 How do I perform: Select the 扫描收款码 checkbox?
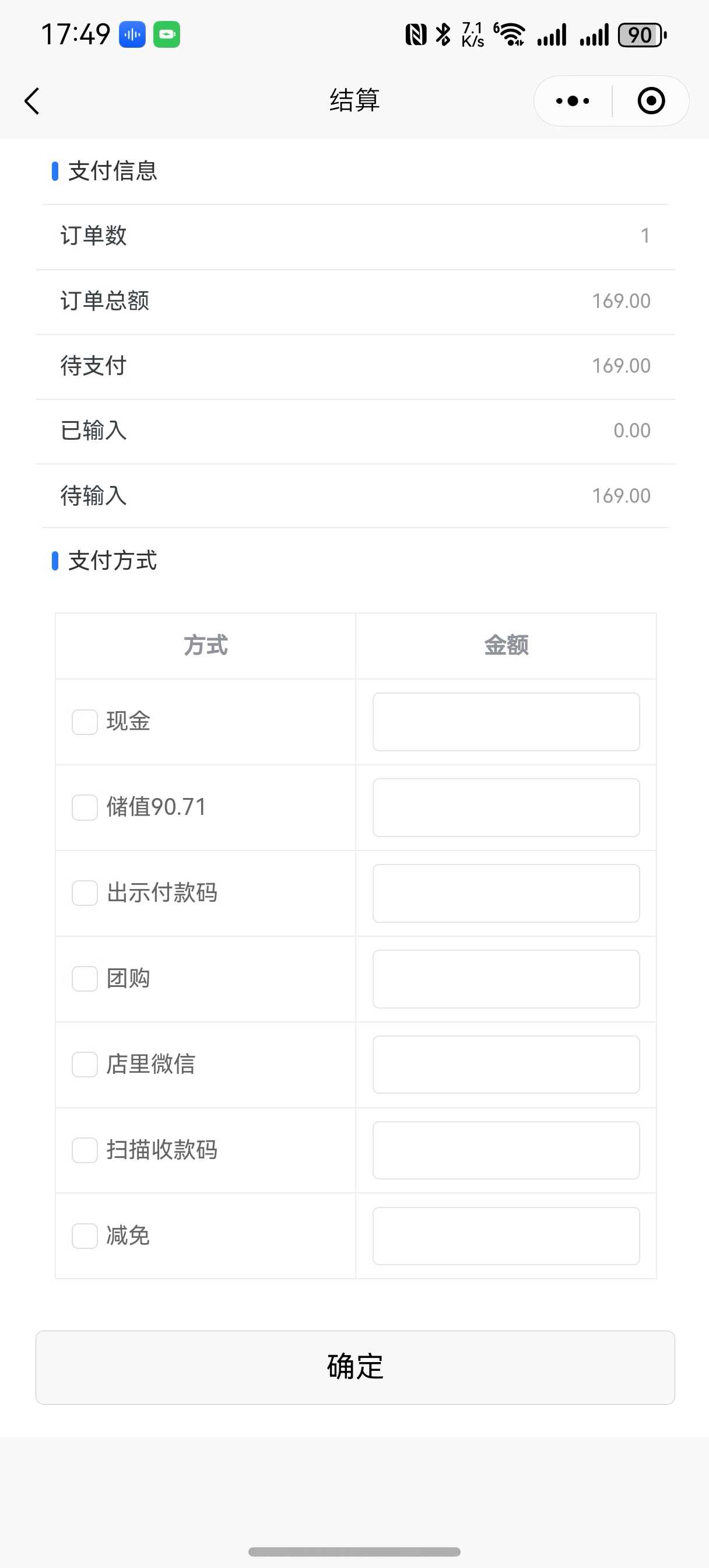point(85,1150)
